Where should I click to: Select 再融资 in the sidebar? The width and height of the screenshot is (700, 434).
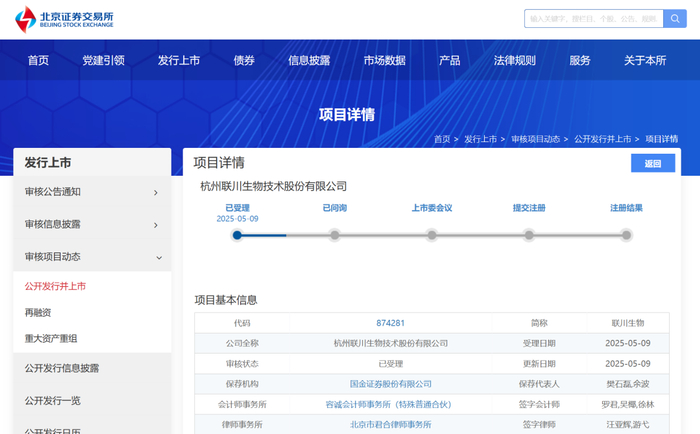pos(38,312)
